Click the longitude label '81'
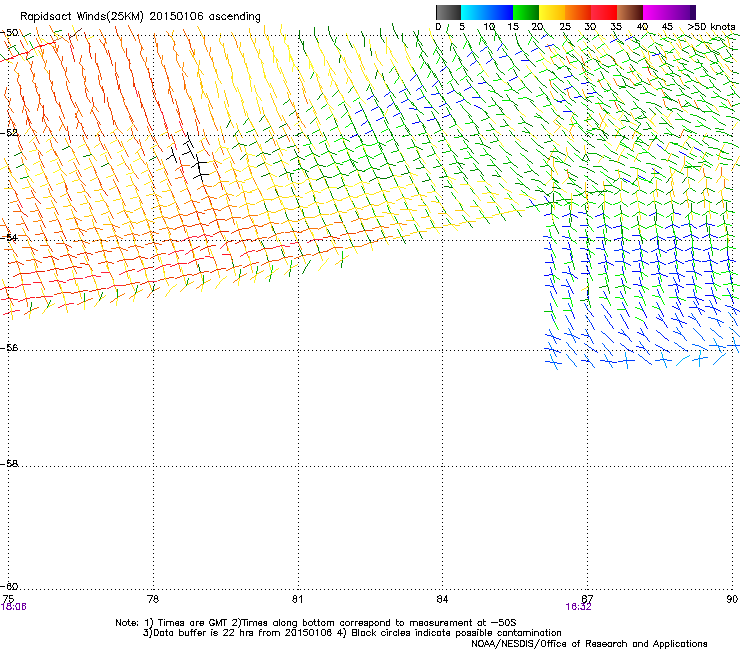Image resolution: width=740 pixels, height=650 pixels. click(x=297, y=599)
